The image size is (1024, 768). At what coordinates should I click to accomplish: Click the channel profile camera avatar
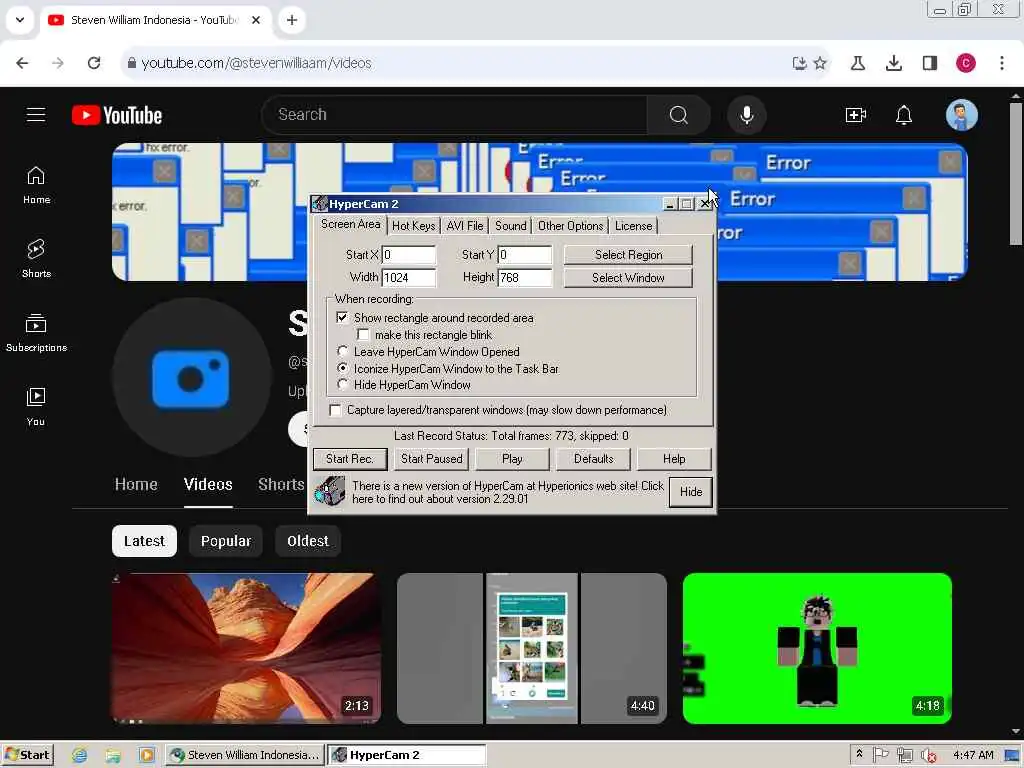click(191, 377)
